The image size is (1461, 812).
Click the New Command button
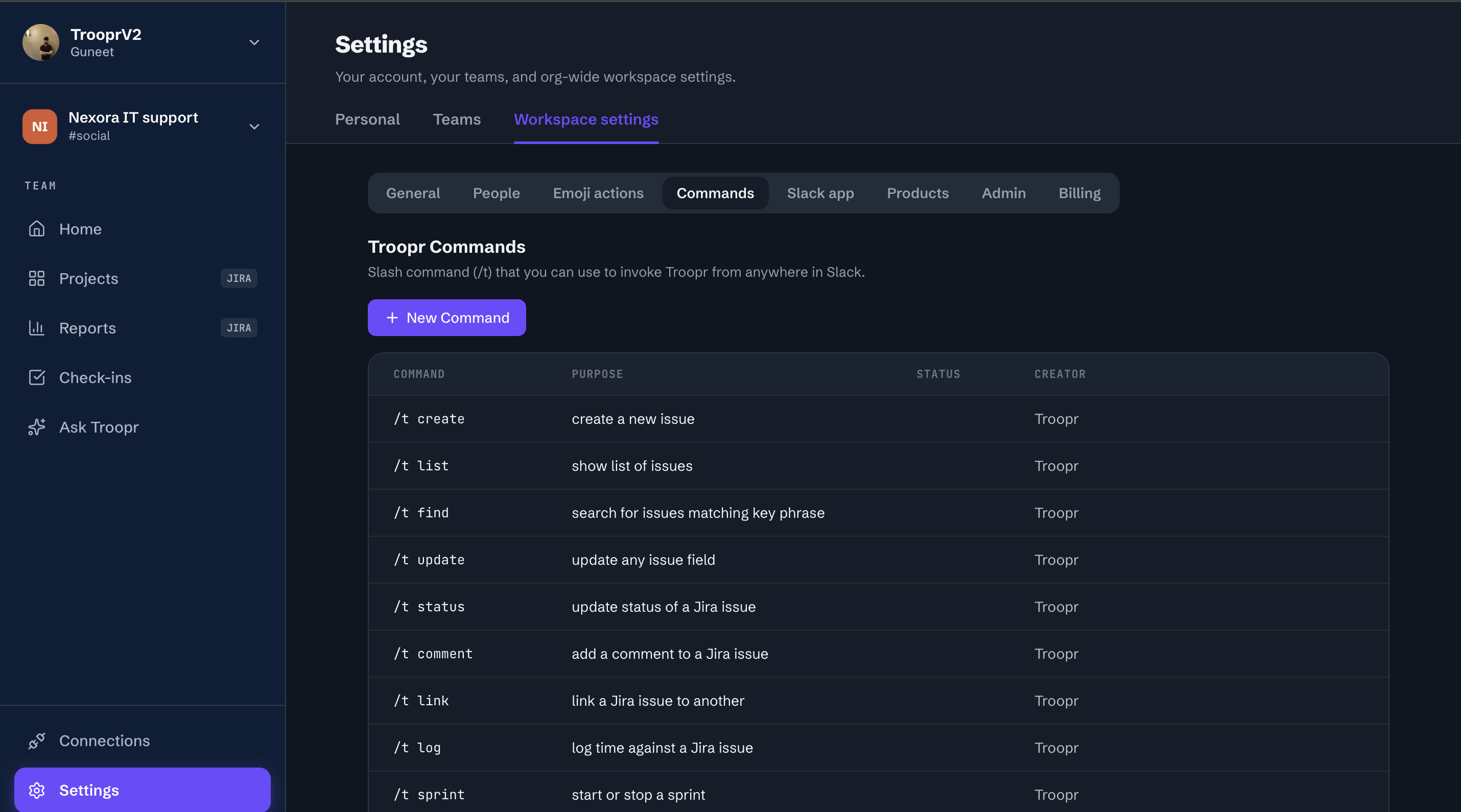[x=447, y=318]
